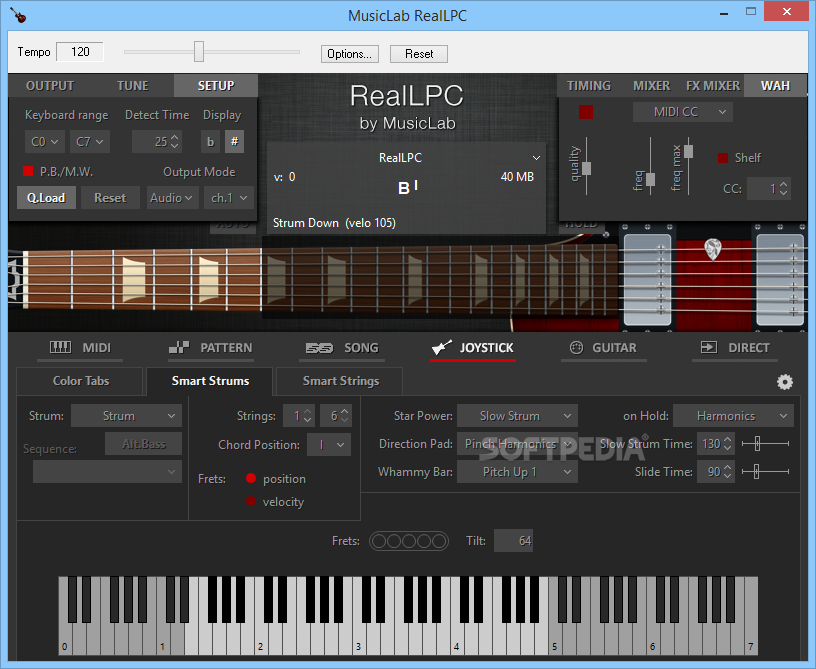Switch to the OUTPUT tab
This screenshot has width=816, height=669.
(50, 86)
